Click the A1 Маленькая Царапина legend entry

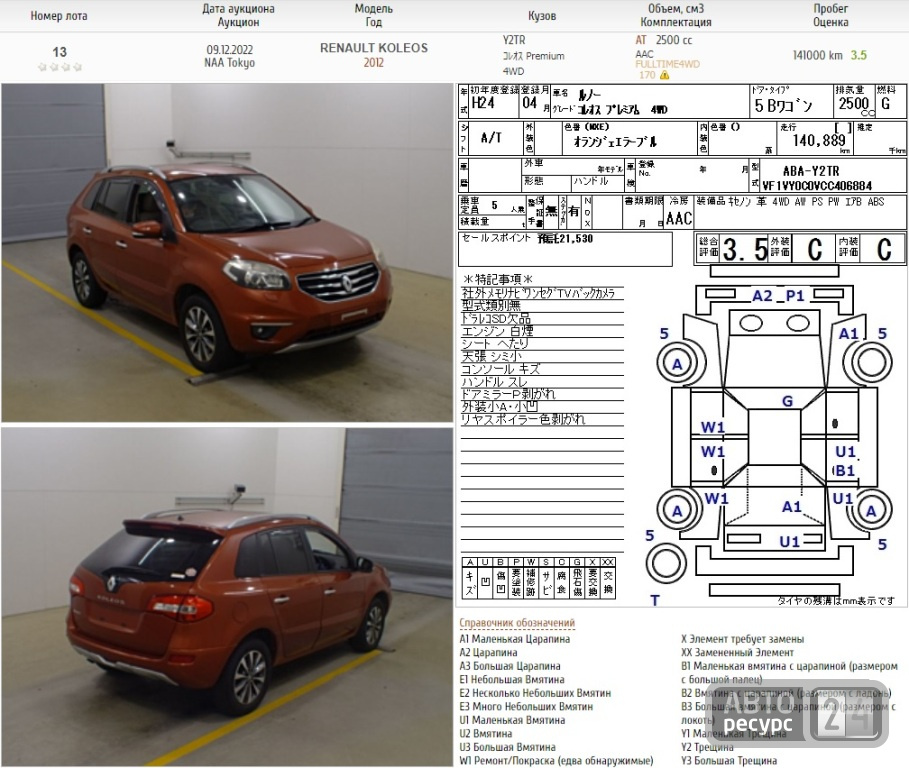515,639
